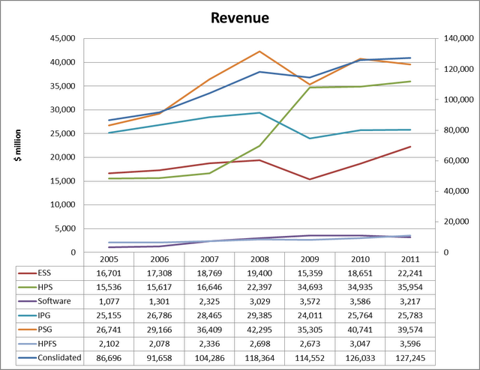The image size is (480, 370).
Task: Click the ESS line low point at 2009
Action: pyautogui.click(x=310, y=179)
